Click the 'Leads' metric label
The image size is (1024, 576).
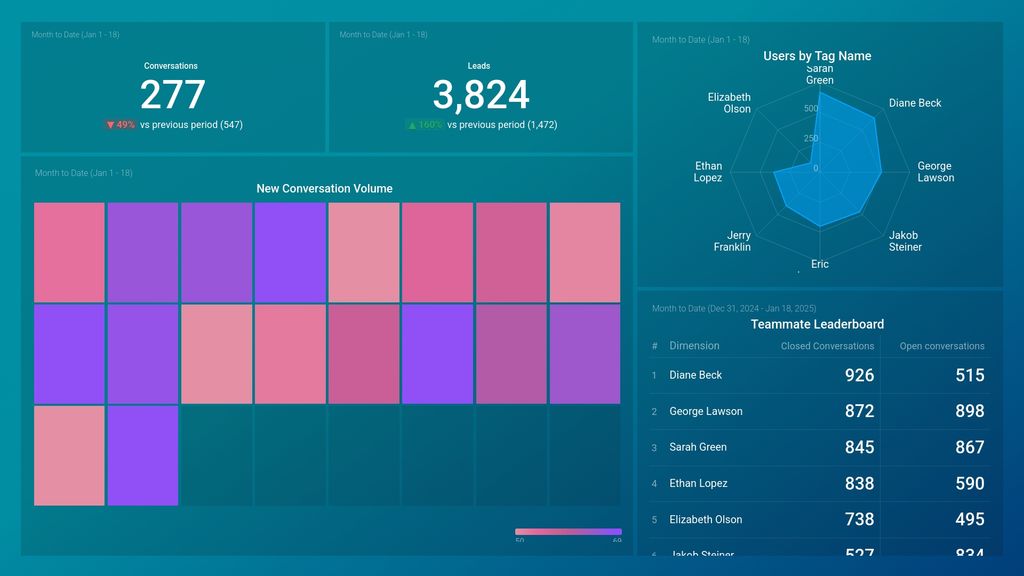pyautogui.click(x=479, y=66)
